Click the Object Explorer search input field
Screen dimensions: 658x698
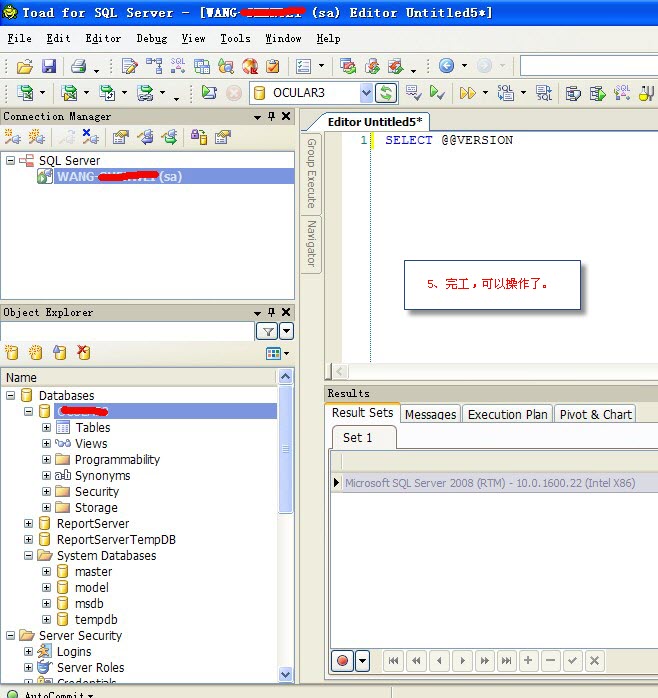coord(128,331)
